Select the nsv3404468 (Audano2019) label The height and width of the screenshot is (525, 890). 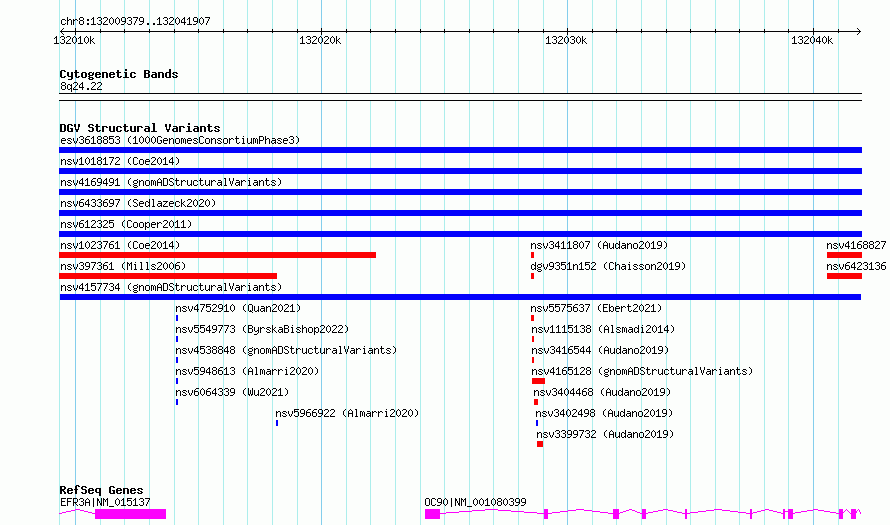point(602,392)
